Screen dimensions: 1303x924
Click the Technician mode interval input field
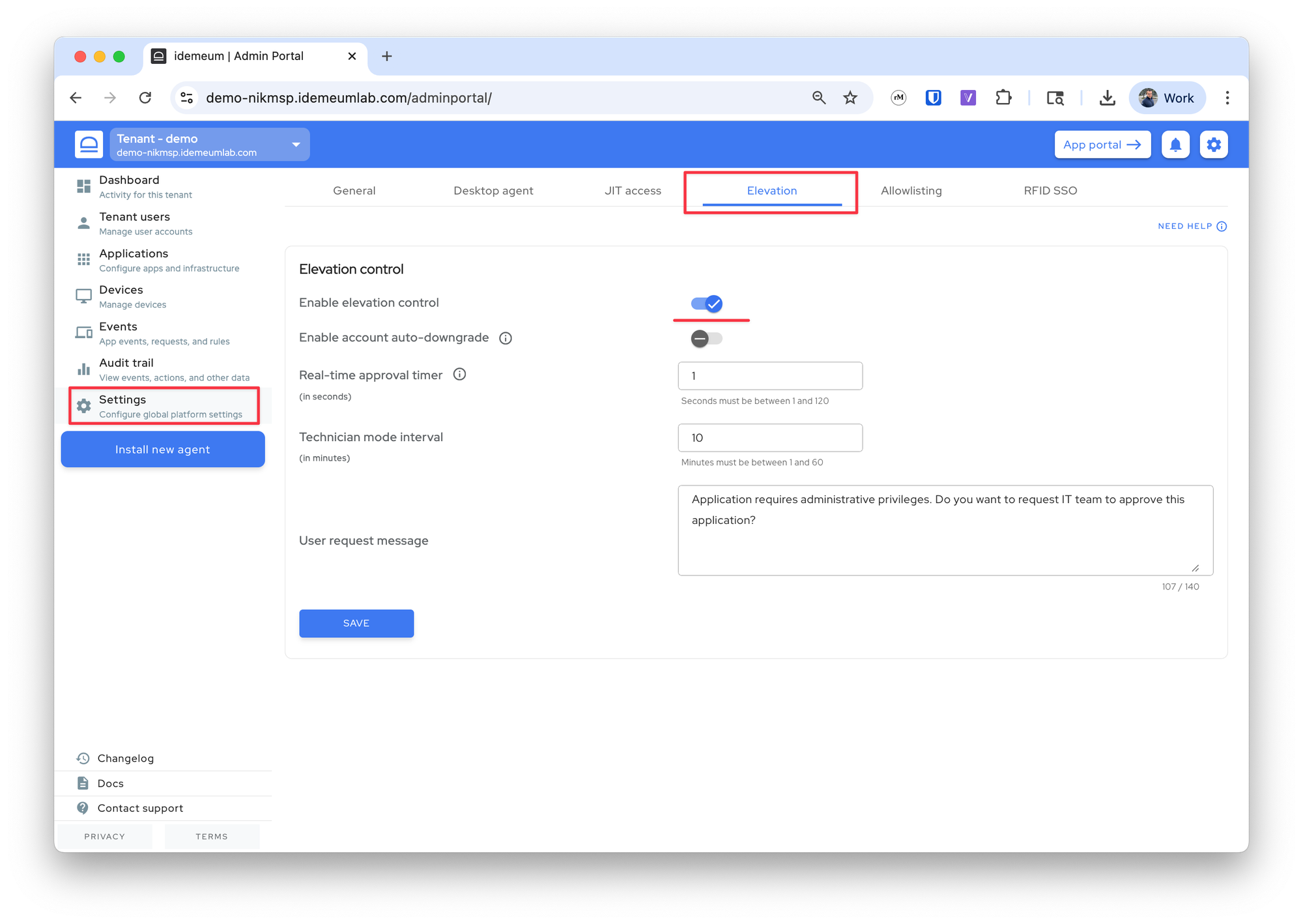click(x=770, y=438)
